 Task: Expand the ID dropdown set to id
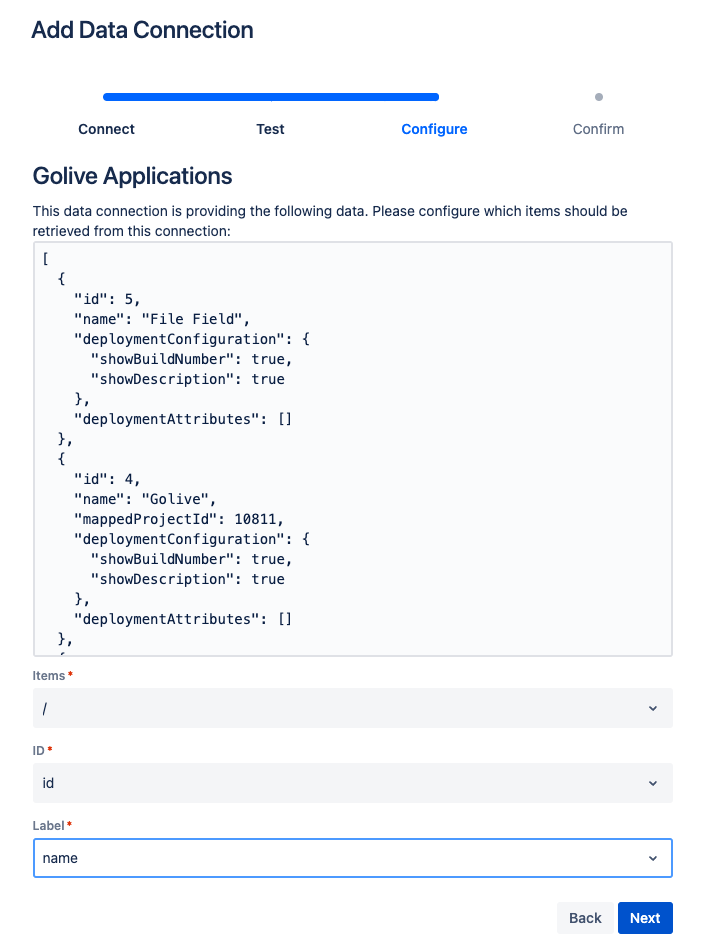[340, 783]
